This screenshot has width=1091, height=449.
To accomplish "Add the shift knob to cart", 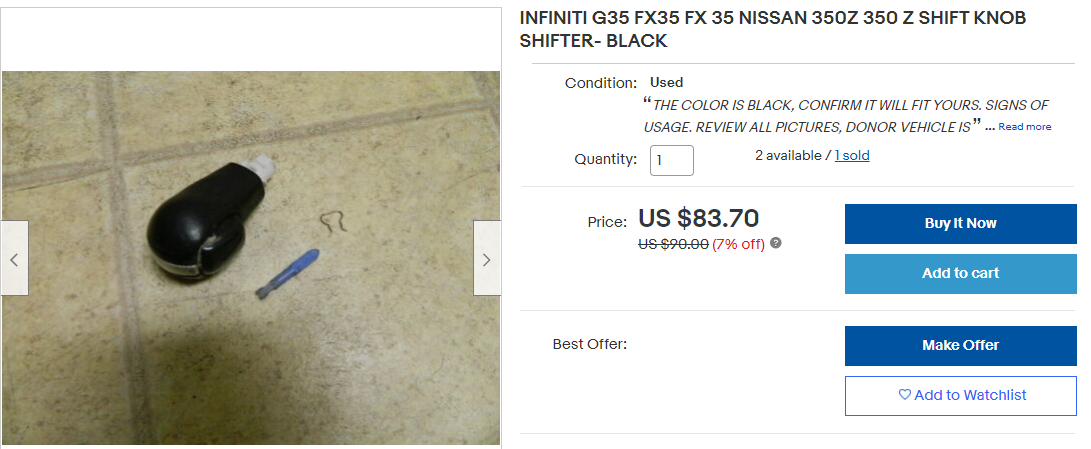I will 960,273.
